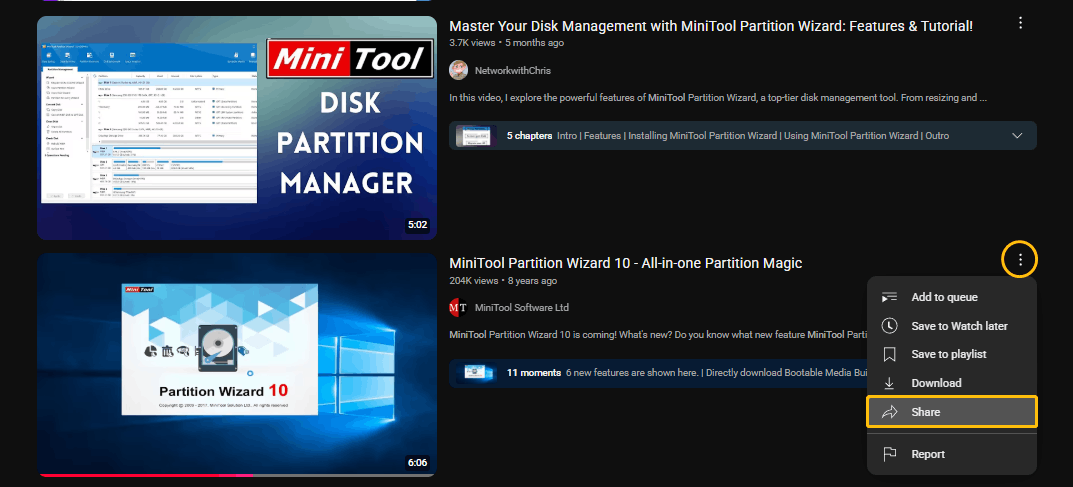This screenshot has width=1073, height=487.
Task: Open NetworkwithChris channel avatar
Action: 458,70
